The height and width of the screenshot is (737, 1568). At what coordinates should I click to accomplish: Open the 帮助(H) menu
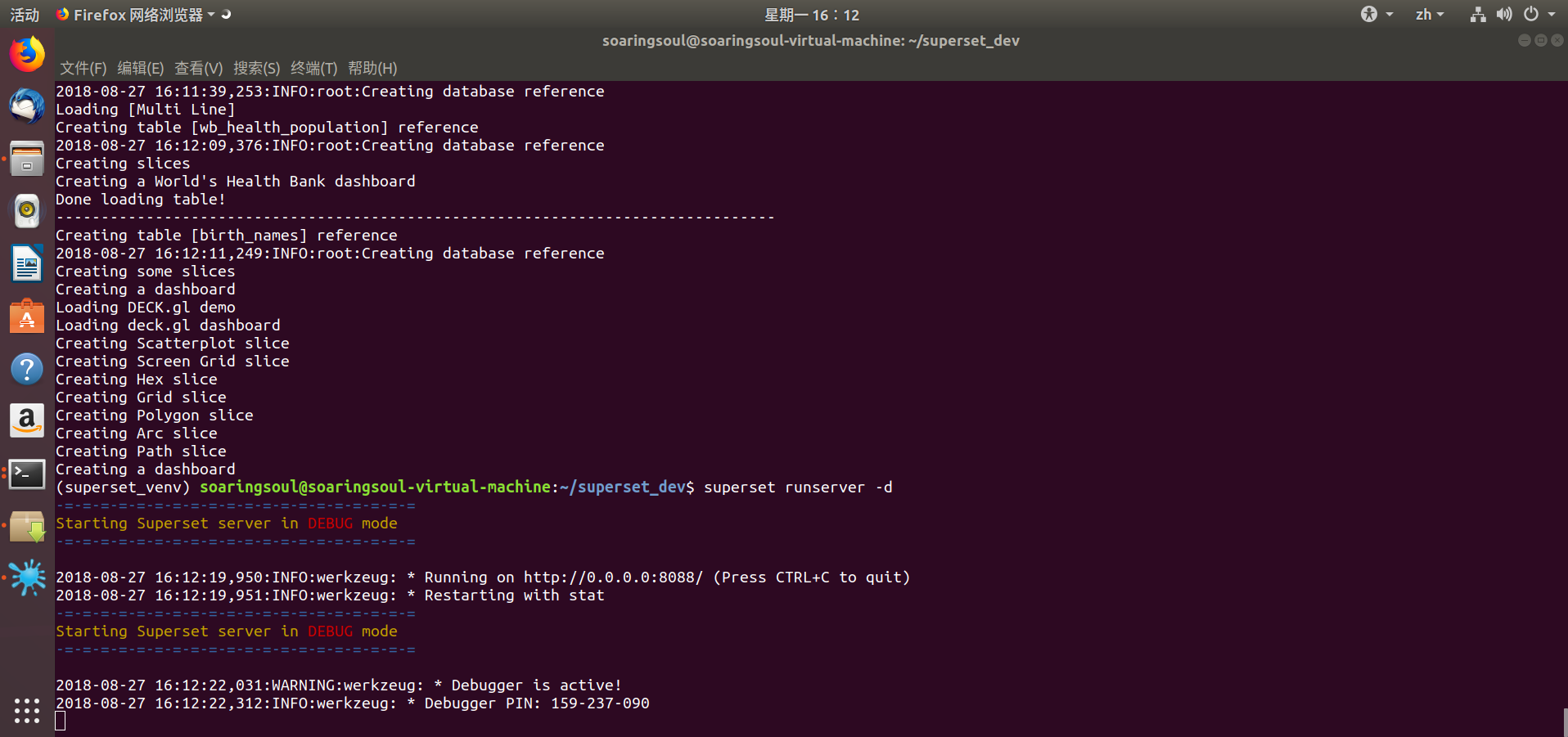[372, 68]
